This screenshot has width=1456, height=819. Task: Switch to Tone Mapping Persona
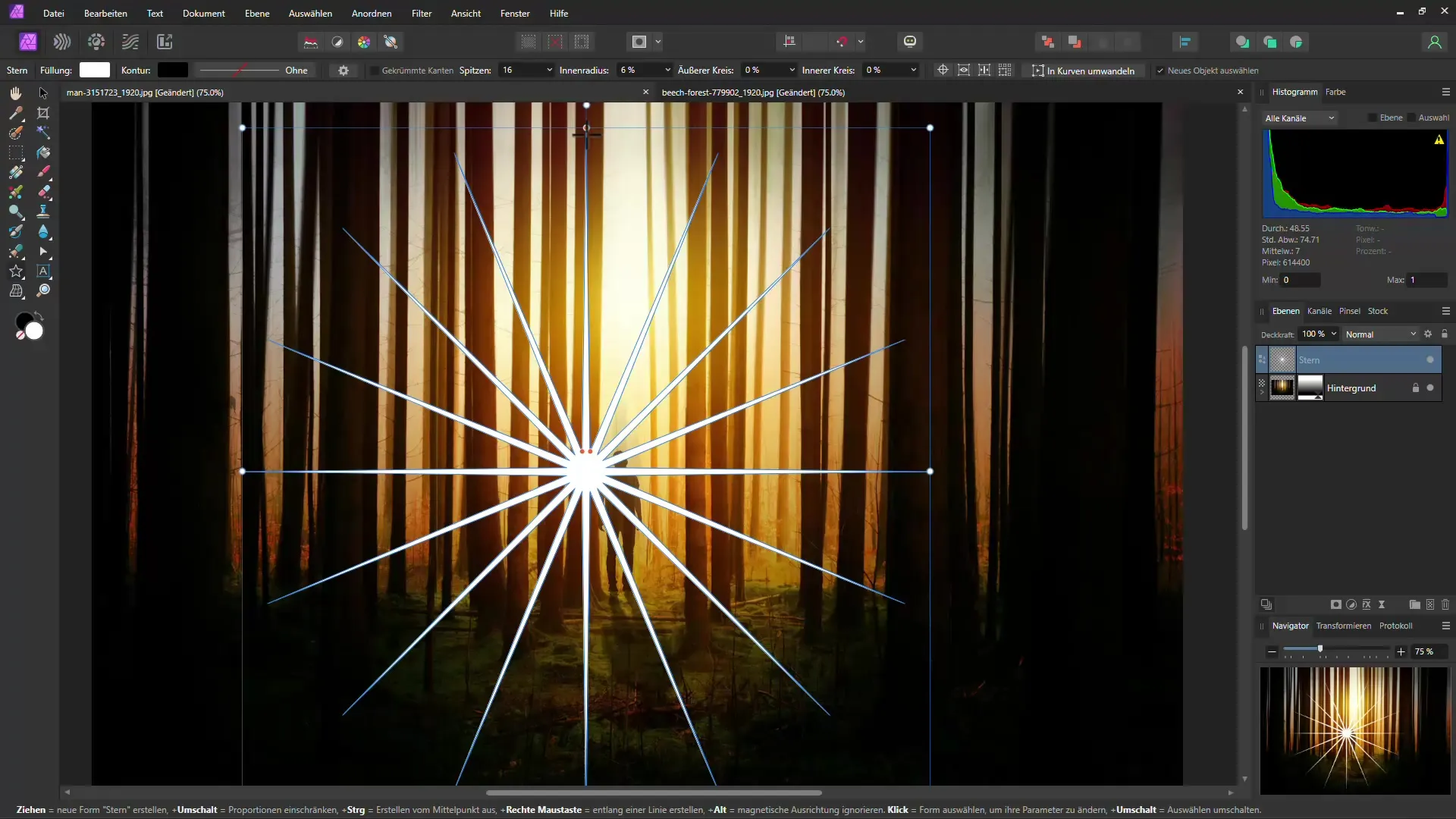click(130, 42)
